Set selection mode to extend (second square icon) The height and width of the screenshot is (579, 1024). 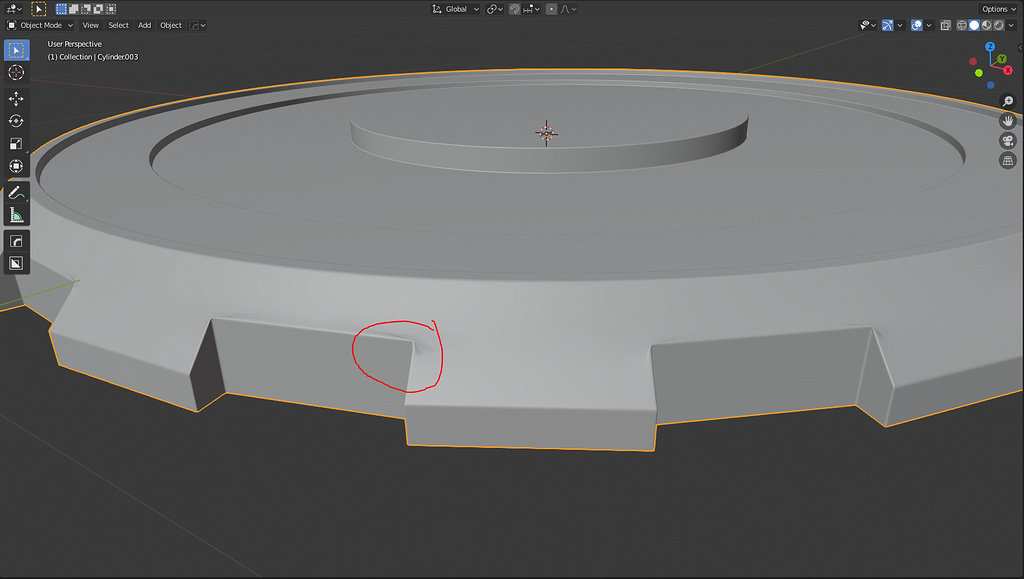coord(74,9)
